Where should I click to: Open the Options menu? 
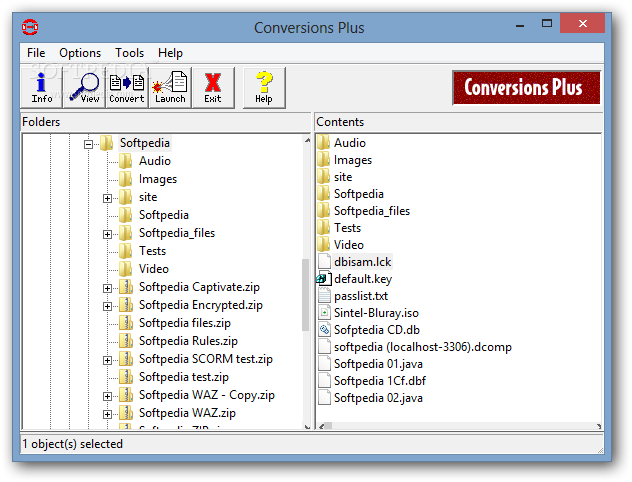point(80,53)
